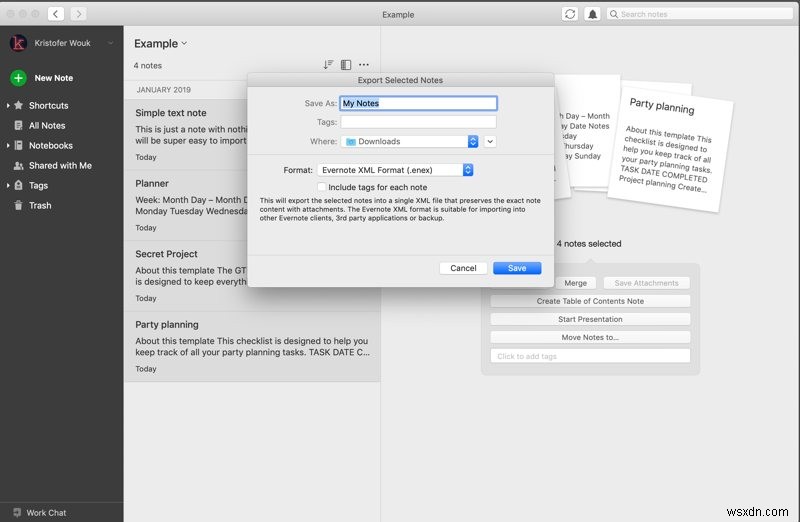Open Trash in the sidebar
This screenshot has height=522, width=800.
(x=40, y=205)
